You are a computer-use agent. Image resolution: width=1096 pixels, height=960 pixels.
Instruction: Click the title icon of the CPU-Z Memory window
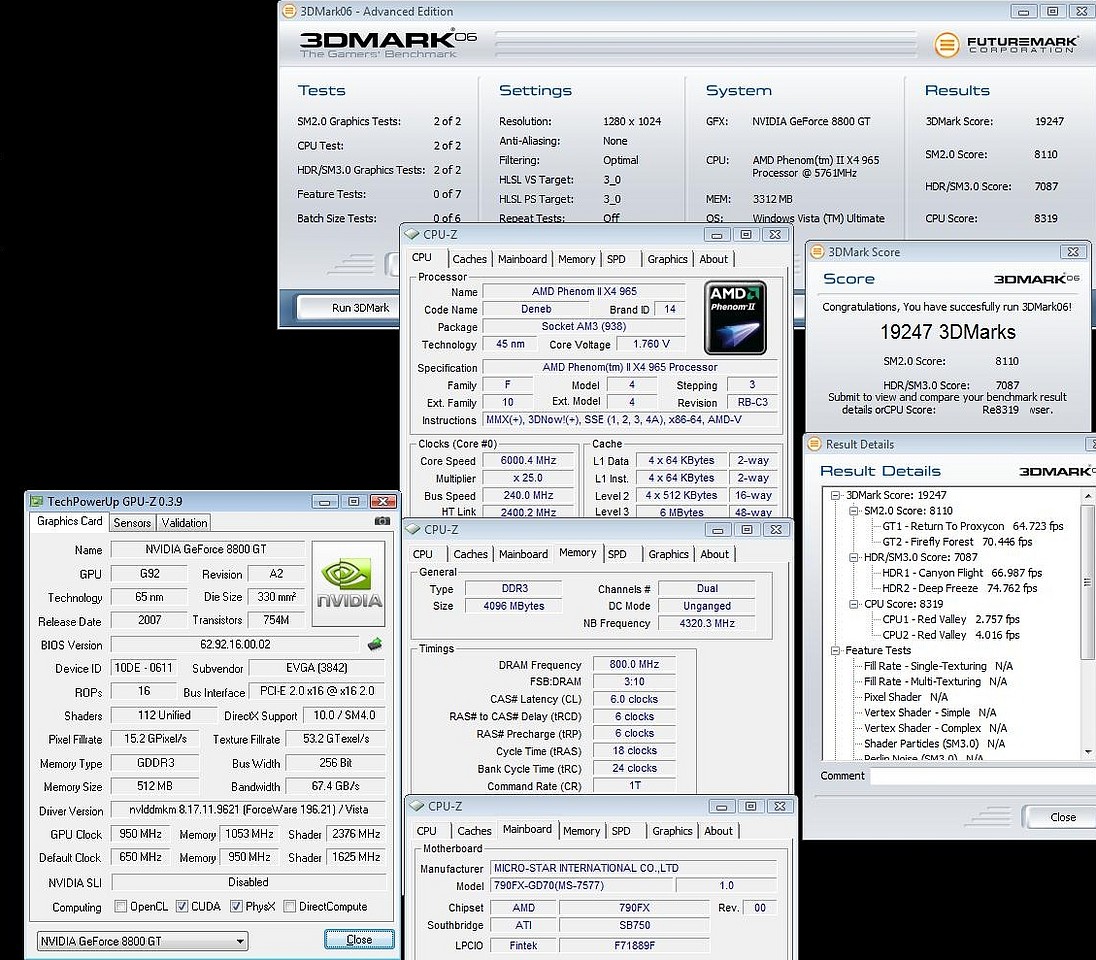click(413, 529)
